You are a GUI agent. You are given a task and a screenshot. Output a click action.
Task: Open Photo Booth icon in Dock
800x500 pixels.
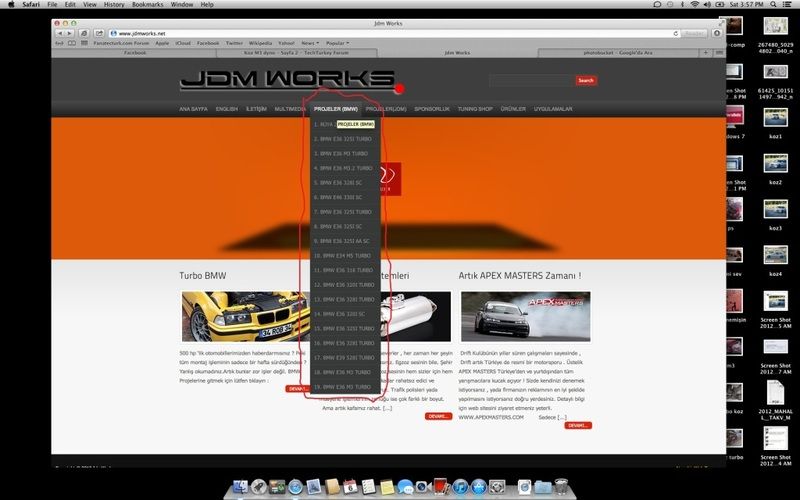441,486
